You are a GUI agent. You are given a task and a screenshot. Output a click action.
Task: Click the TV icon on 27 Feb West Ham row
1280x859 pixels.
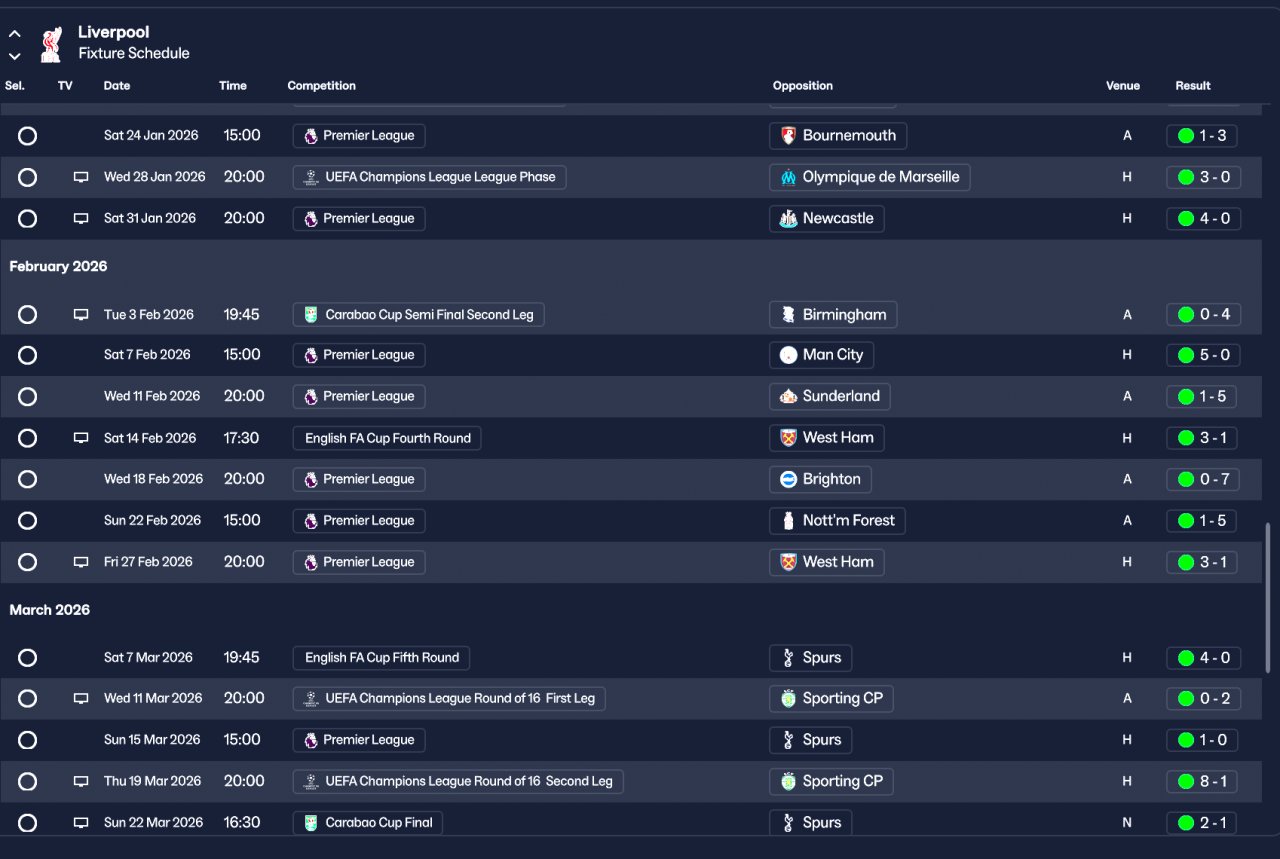[81, 562]
